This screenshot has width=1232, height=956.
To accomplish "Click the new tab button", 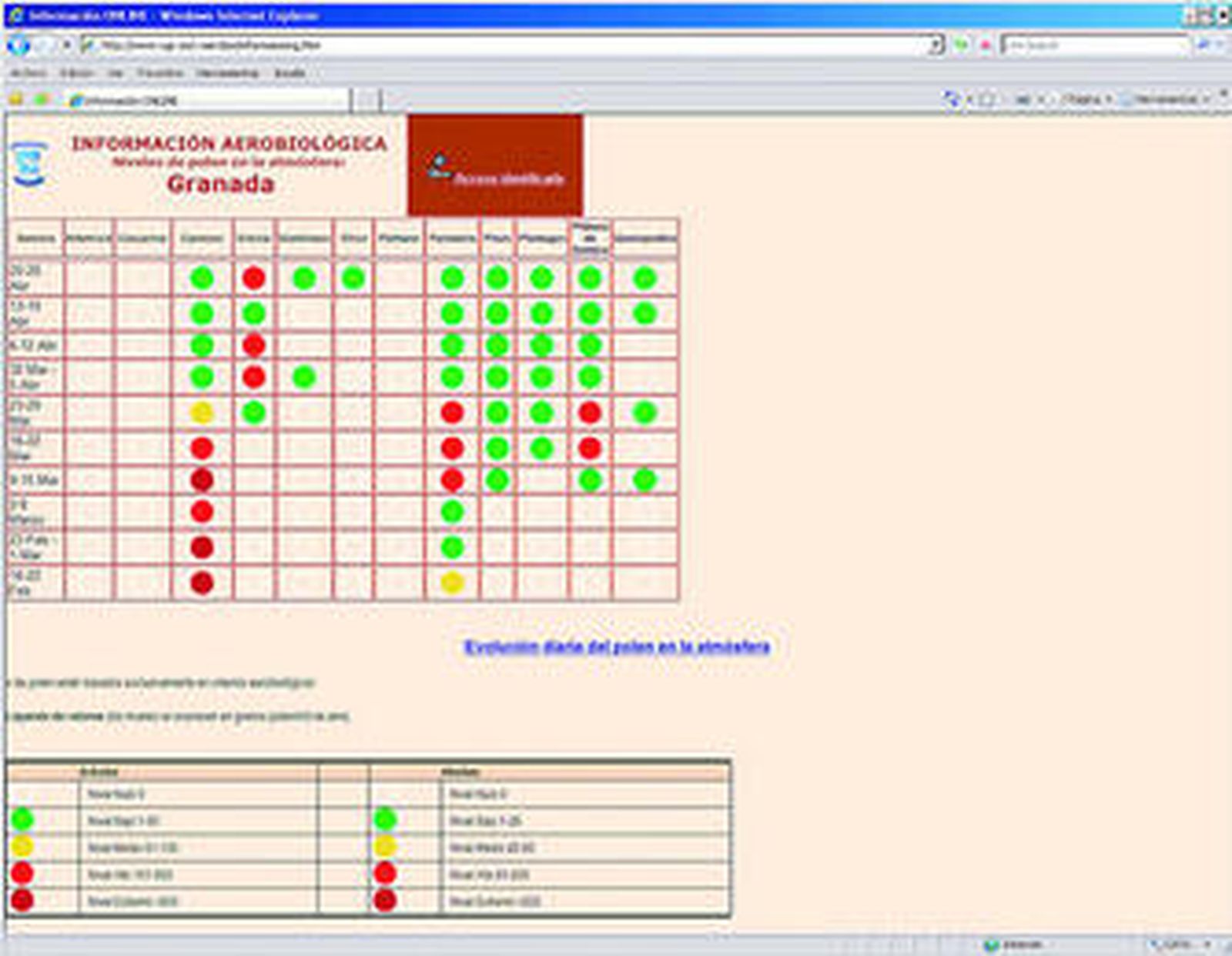I will tap(367, 100).
